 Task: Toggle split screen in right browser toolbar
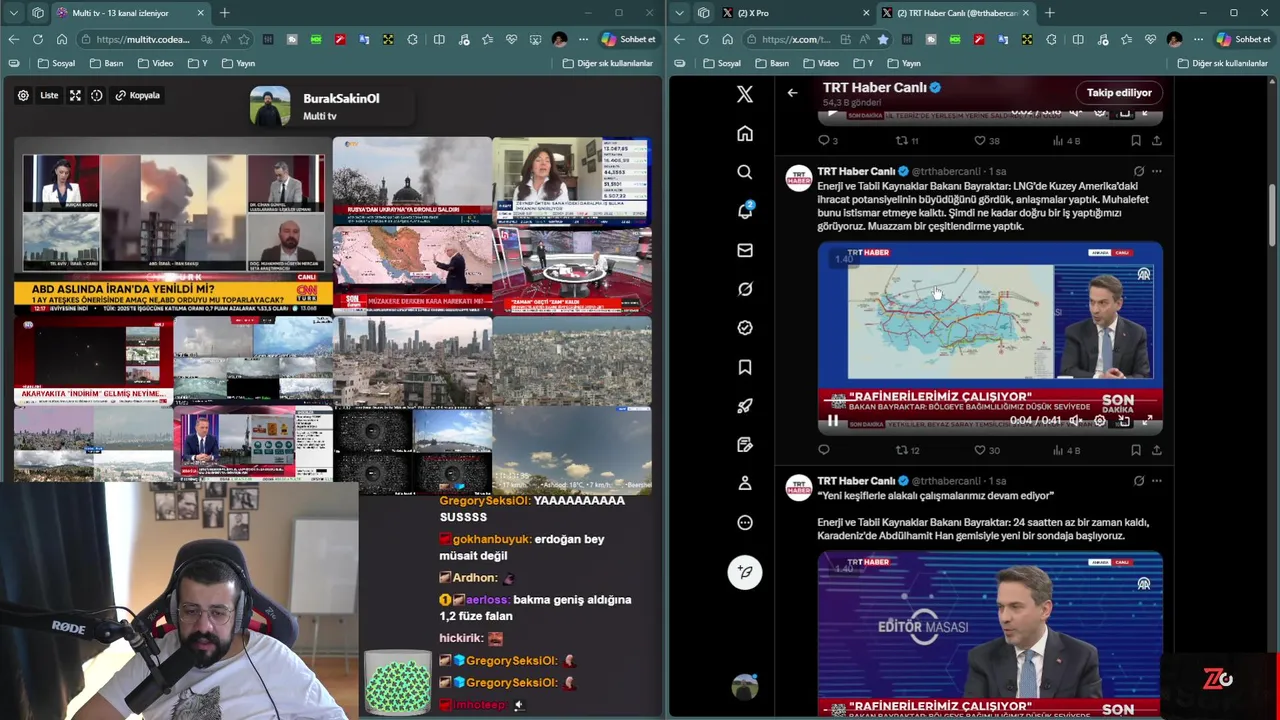tap(1077, 39)
